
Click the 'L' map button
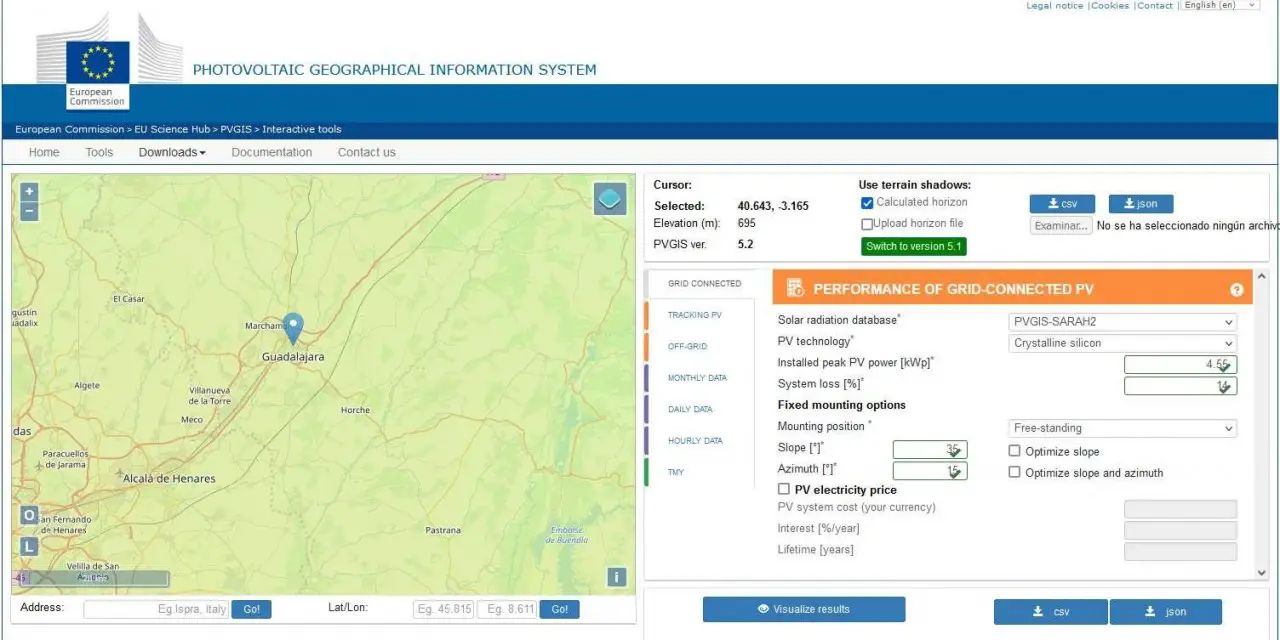pyautogui.click(x=29, y=546)
